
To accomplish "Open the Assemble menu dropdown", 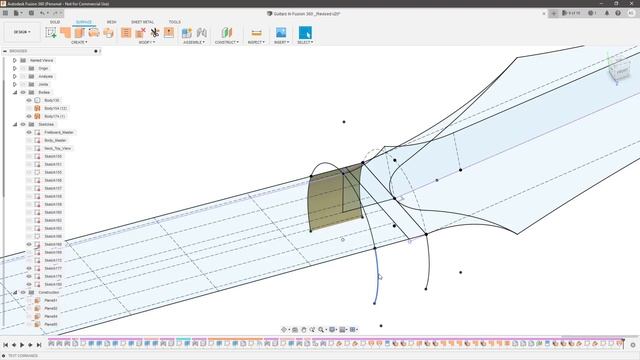I will tap(194, 42).
